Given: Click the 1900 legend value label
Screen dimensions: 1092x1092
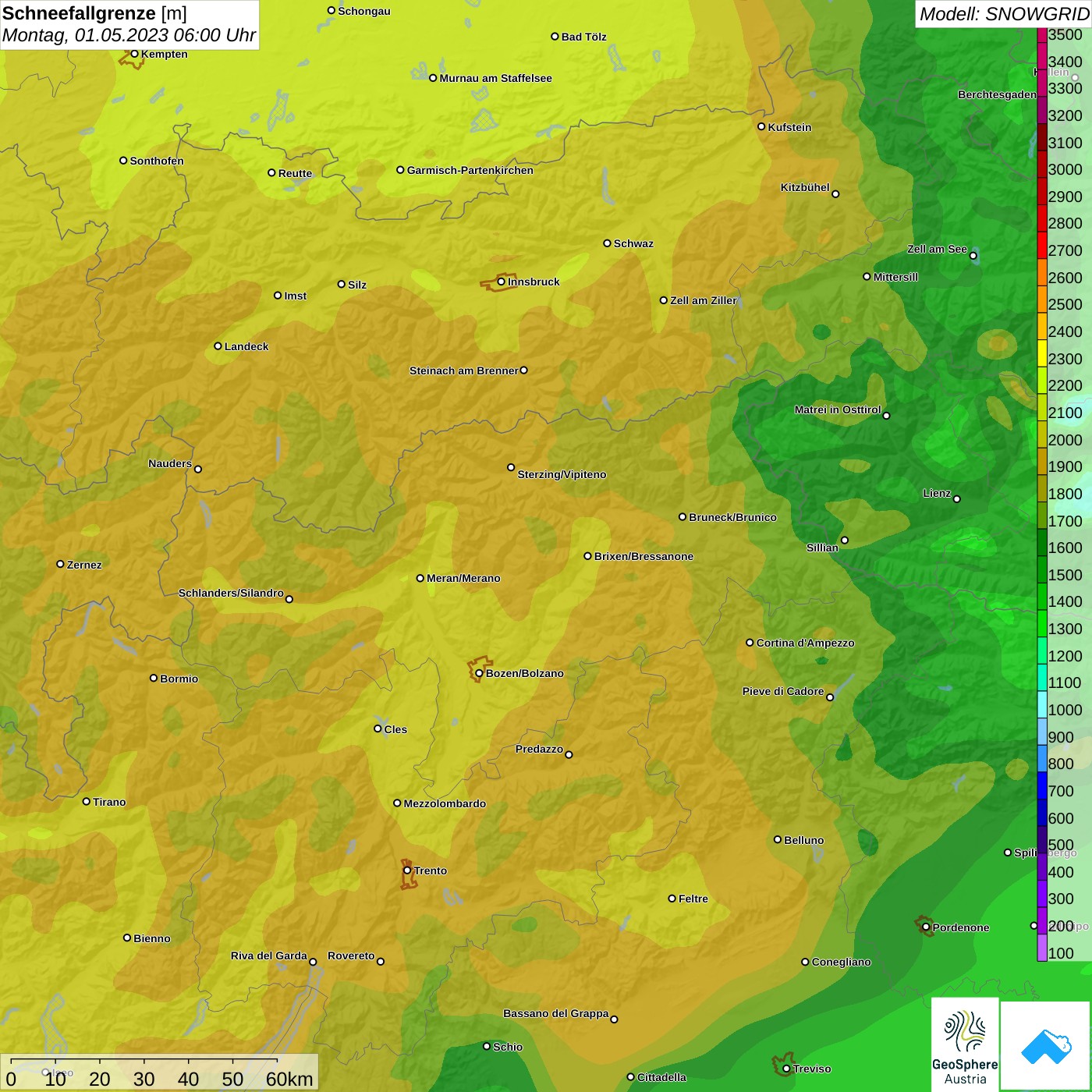Looking at the screenshot, I should (x=1065, y=466).
